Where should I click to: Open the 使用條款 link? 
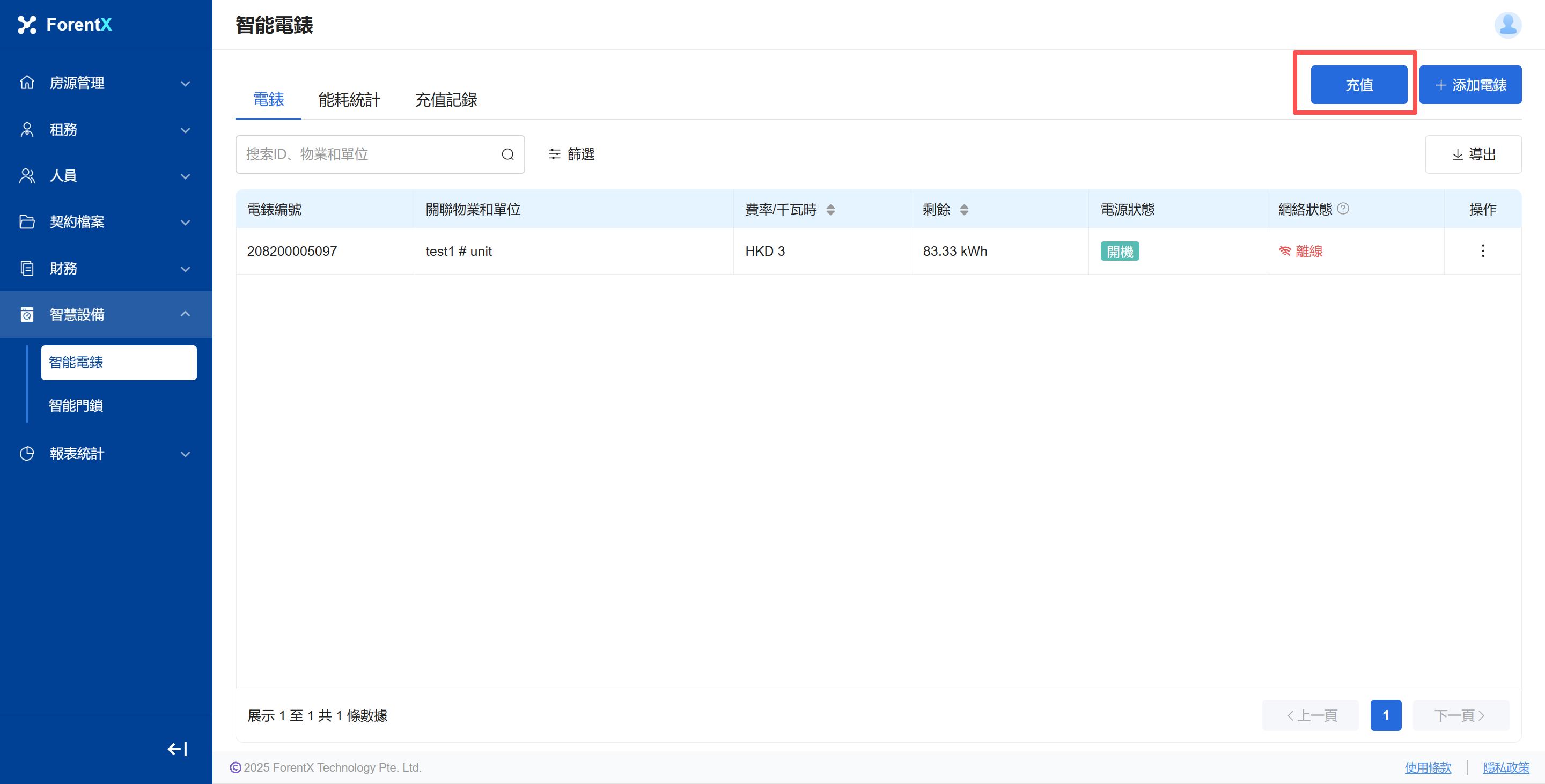point(1428,767)
